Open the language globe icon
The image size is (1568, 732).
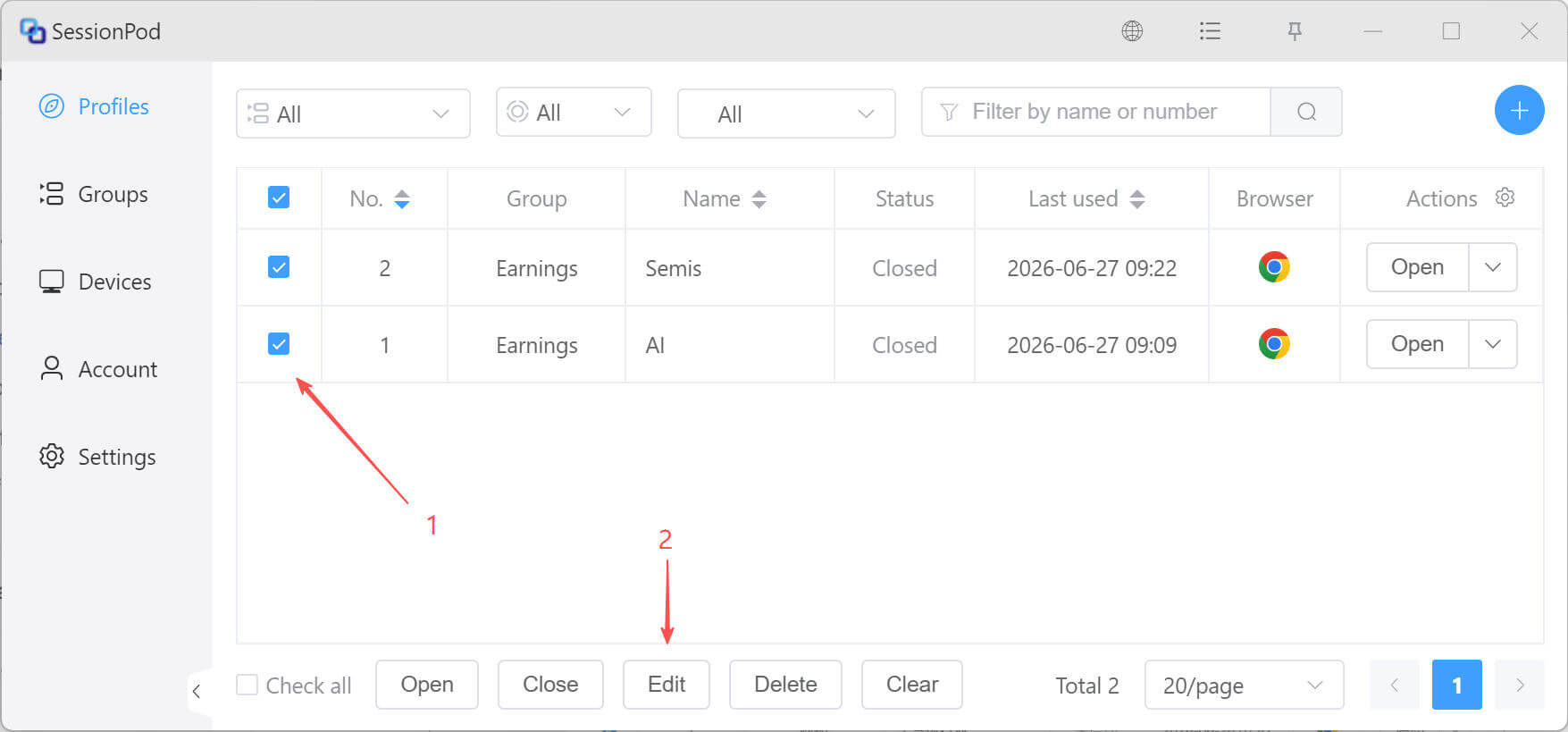point(1132,31)
